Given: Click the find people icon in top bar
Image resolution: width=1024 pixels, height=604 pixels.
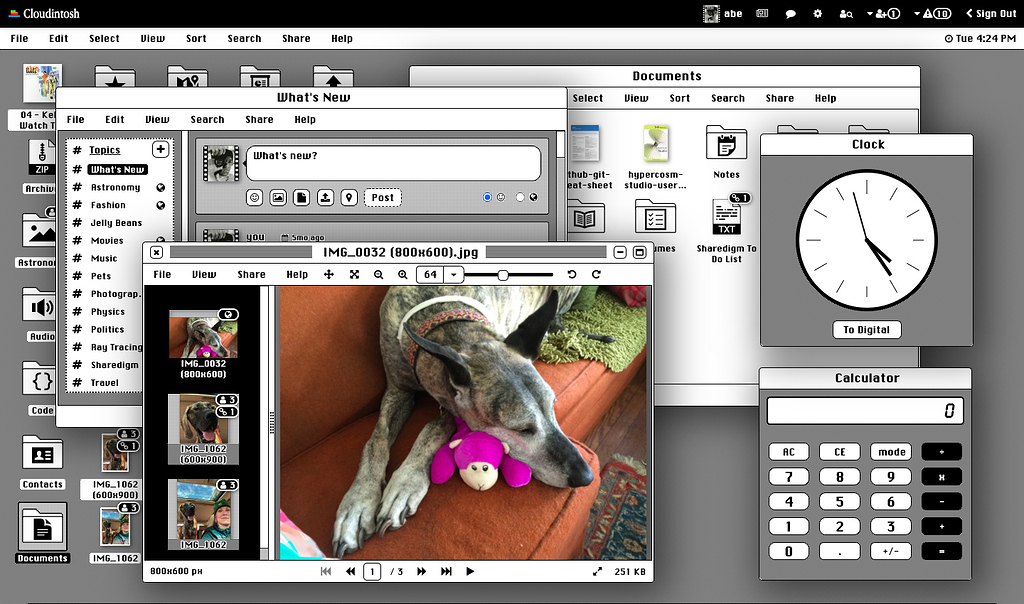Looking at the screenshot, I should coord(846,14).
